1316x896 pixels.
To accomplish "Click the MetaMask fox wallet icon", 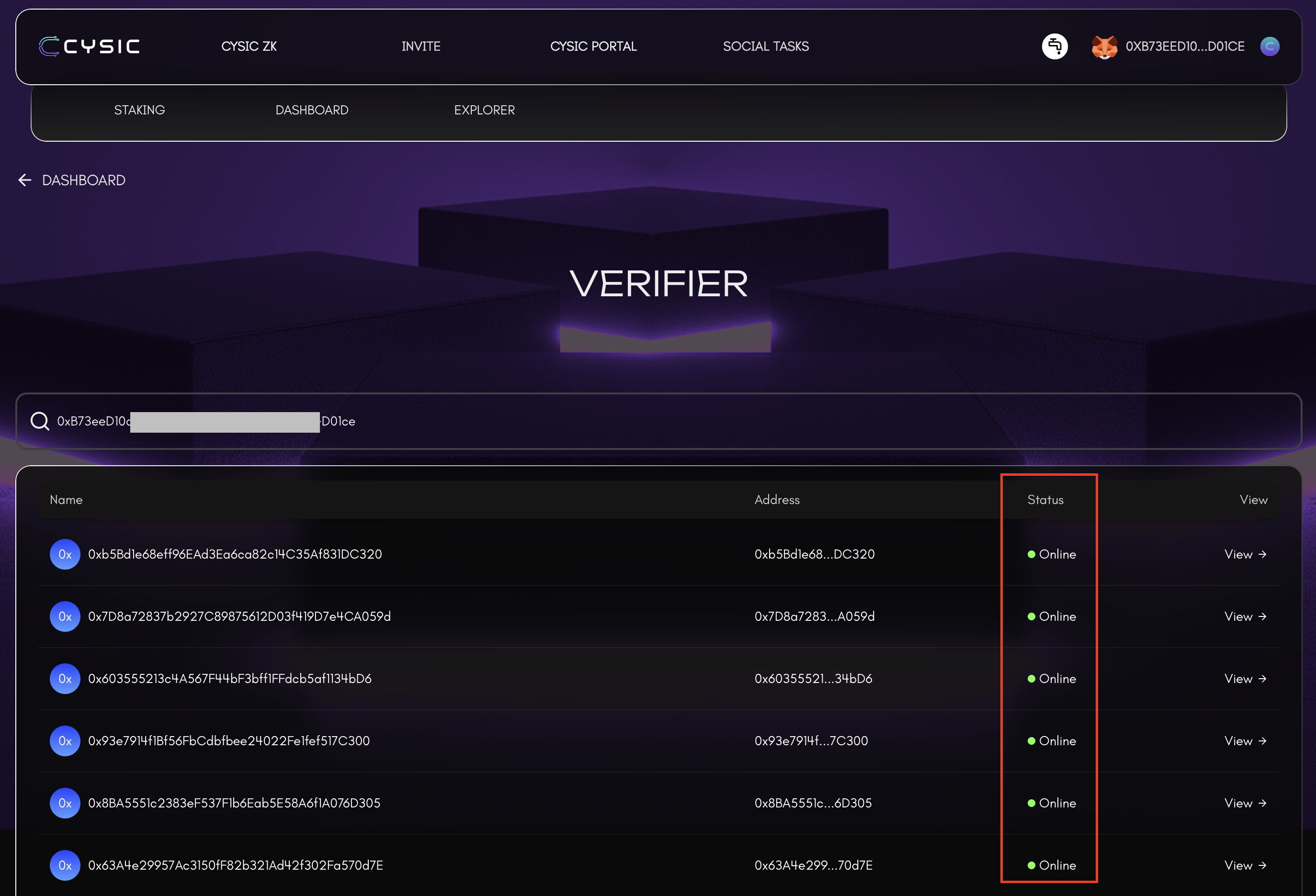I will tap(1104, 47).
